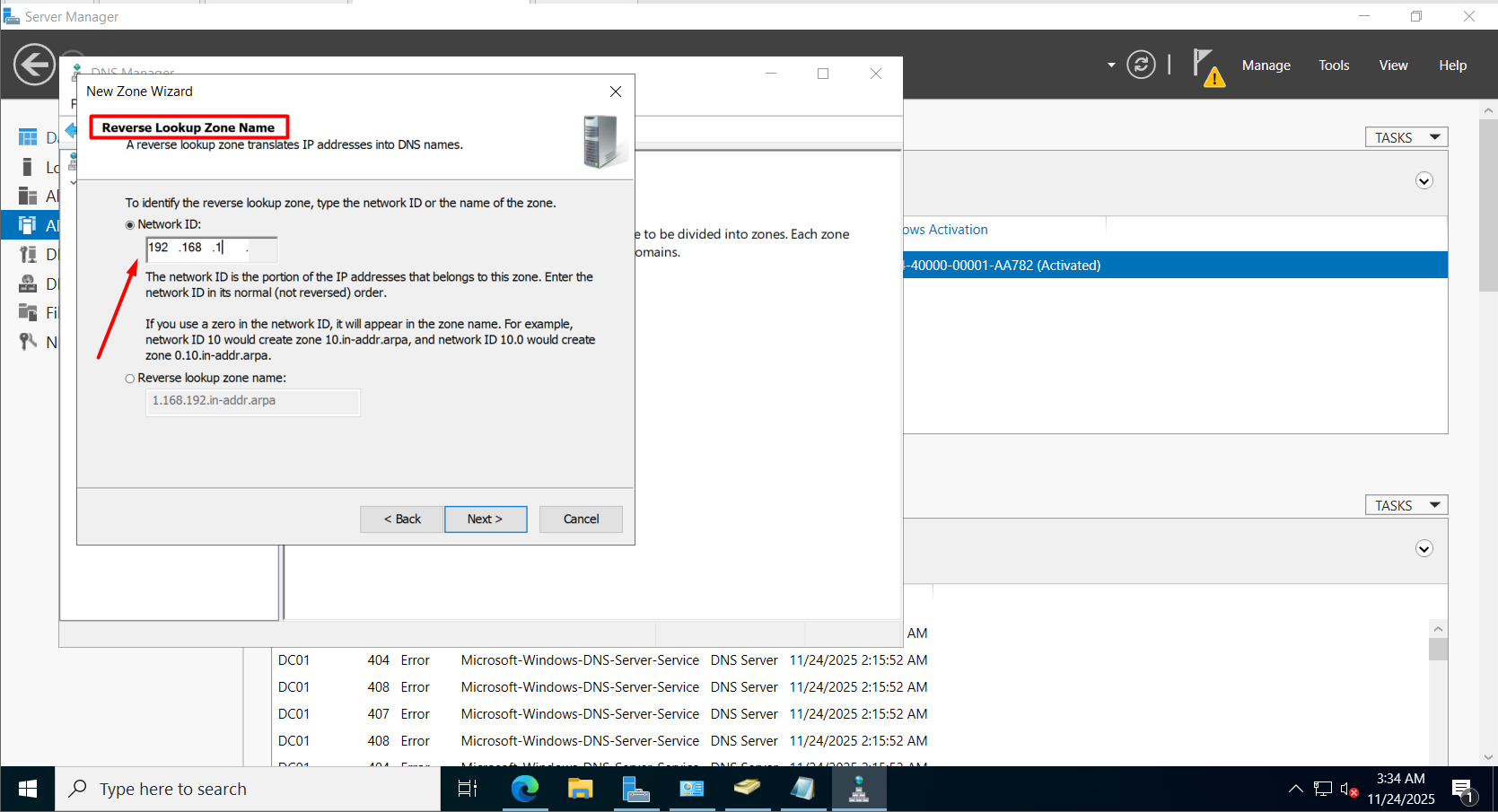Open File Explorer from the taskbar
1498x812 pixels.
(580, 789)
